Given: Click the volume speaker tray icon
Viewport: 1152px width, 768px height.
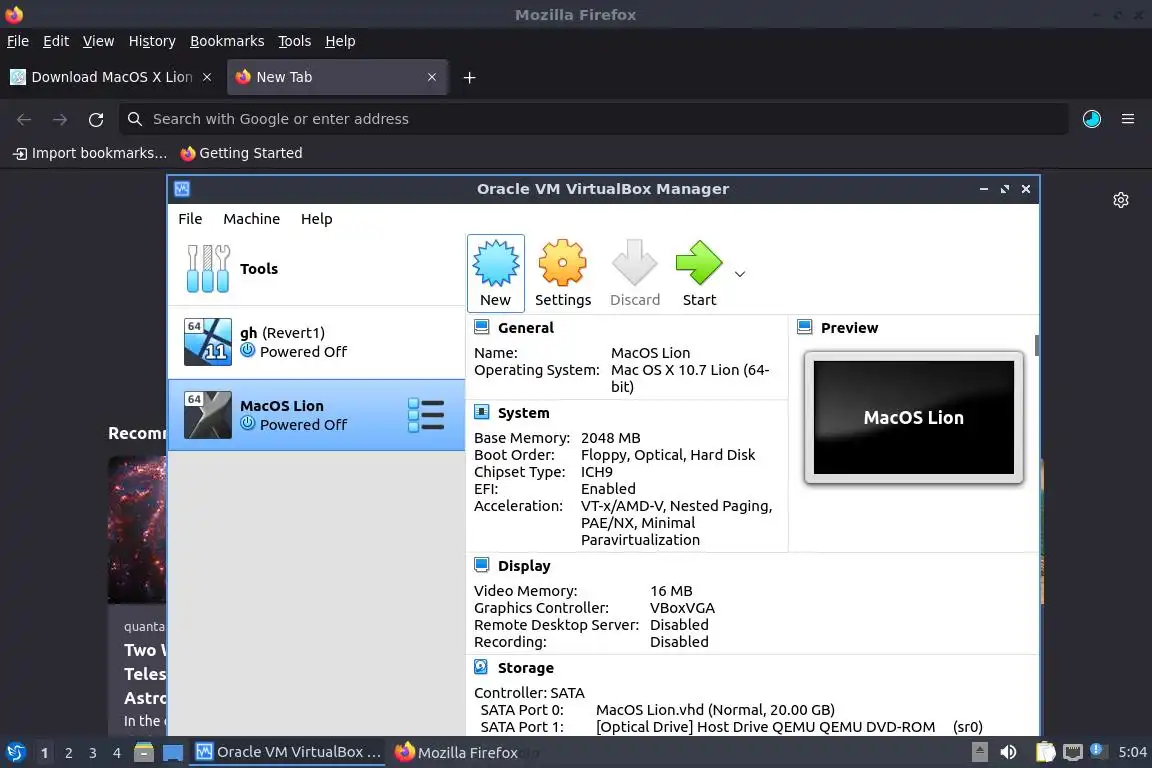Looking at the screenshot, I should click(1008, 753).
